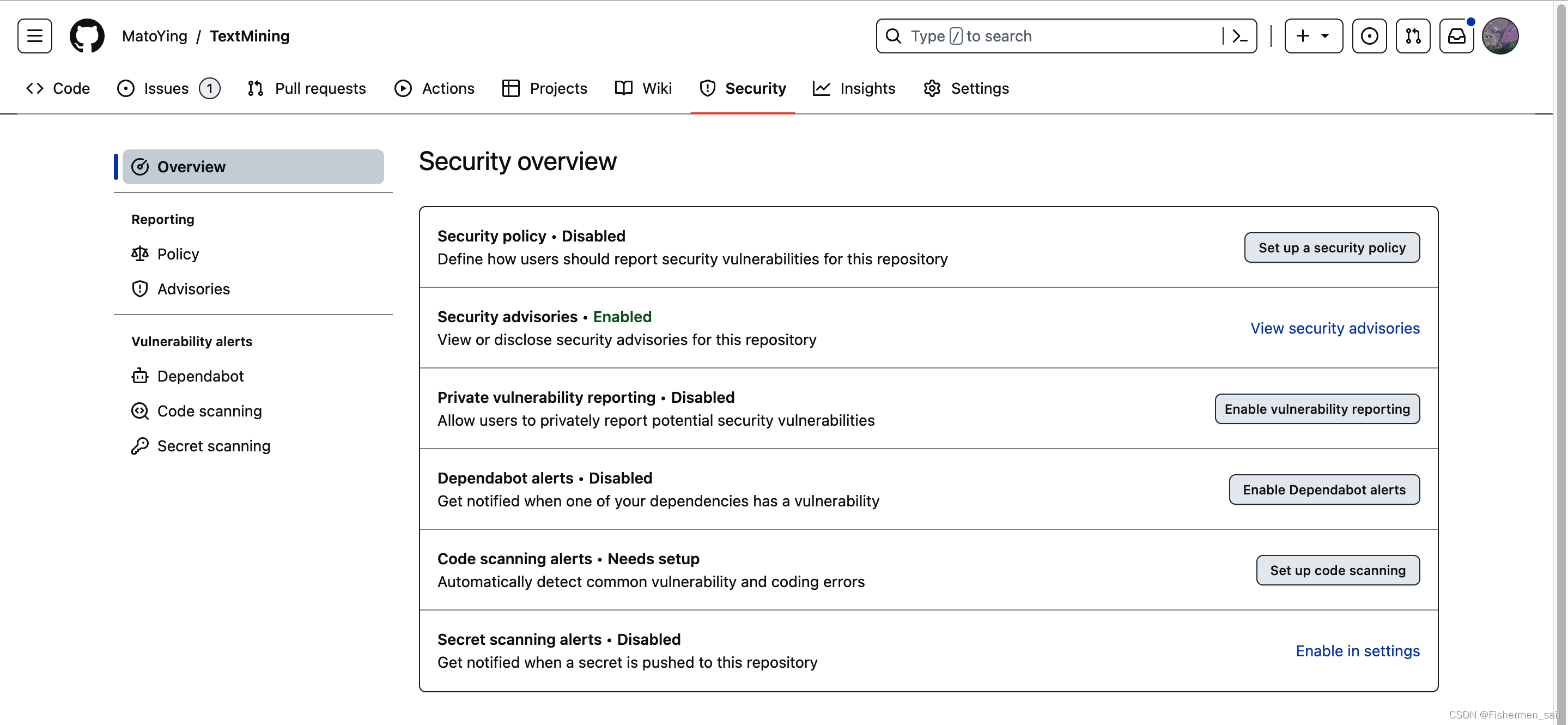Click 'Private vulnerability reporting' row title
1568x725 pixels.
(x=546, y=397)
